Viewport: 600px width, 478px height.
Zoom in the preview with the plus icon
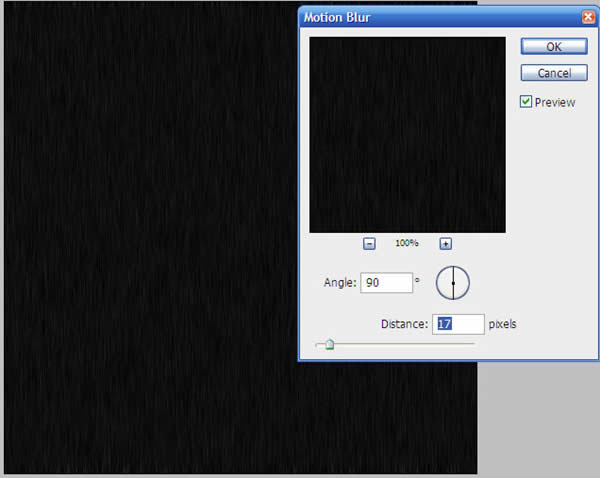click(445, 244)
